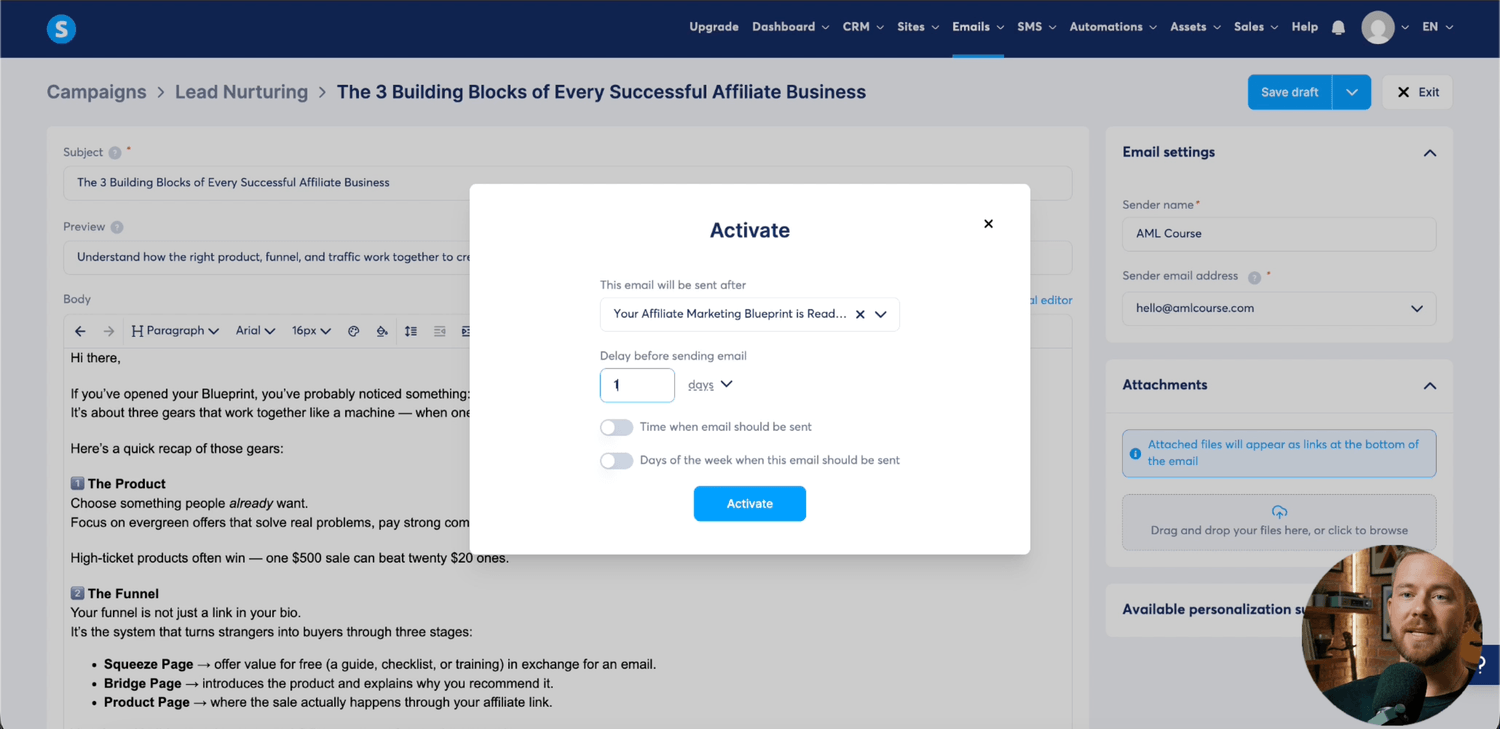Expand the Save draft arrow menu
The height and width of the screenshot is (729, 1500).
click(1351, 92)
